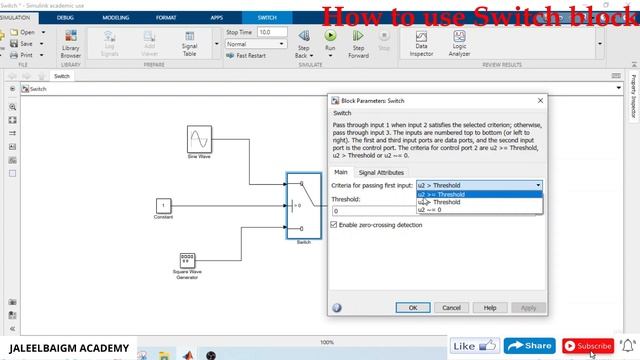The image size is (640, 360).
Task: Toggle Enable zero-crossing detection checkbox
Action: (x=334, y=225)
